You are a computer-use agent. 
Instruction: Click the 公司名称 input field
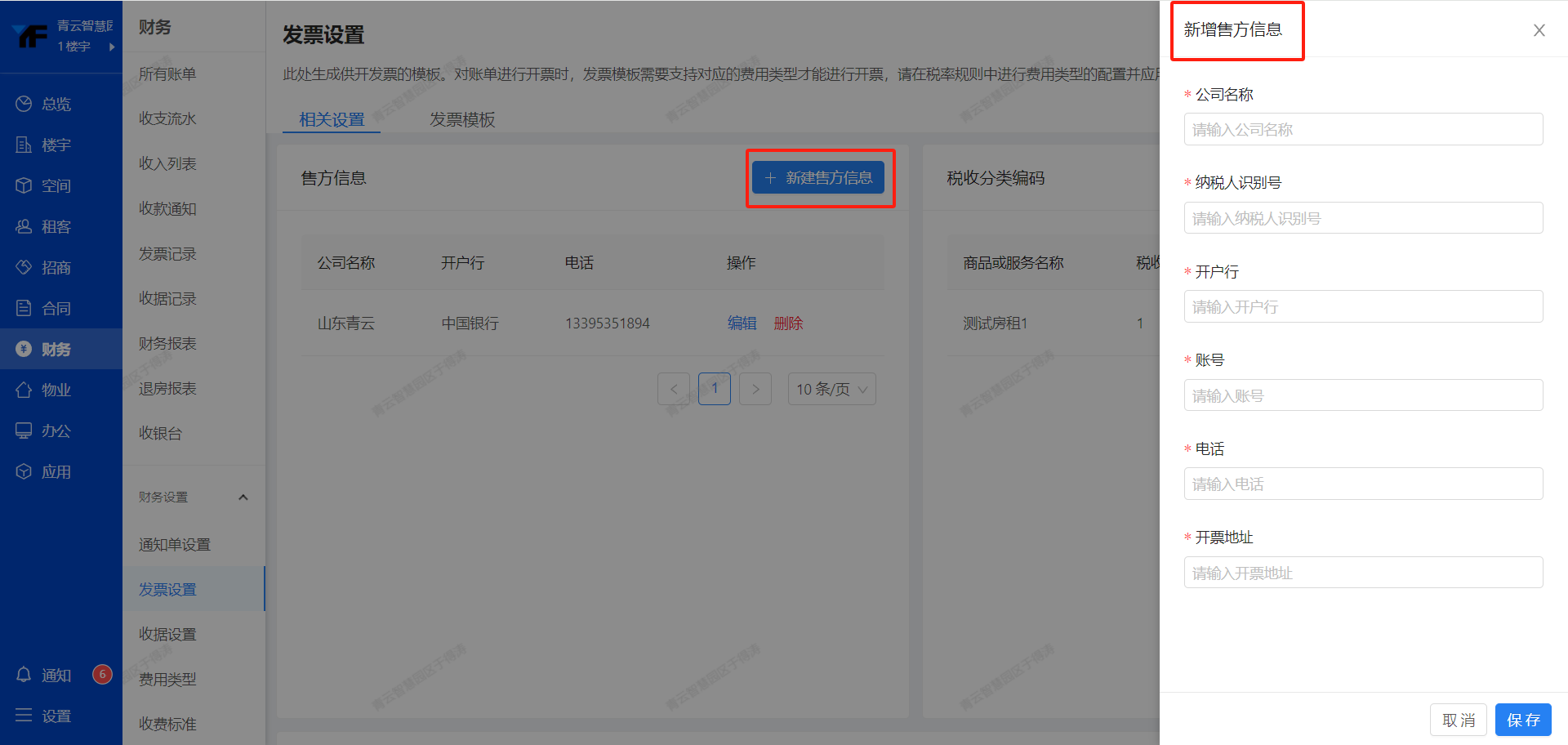(1362, 130)
